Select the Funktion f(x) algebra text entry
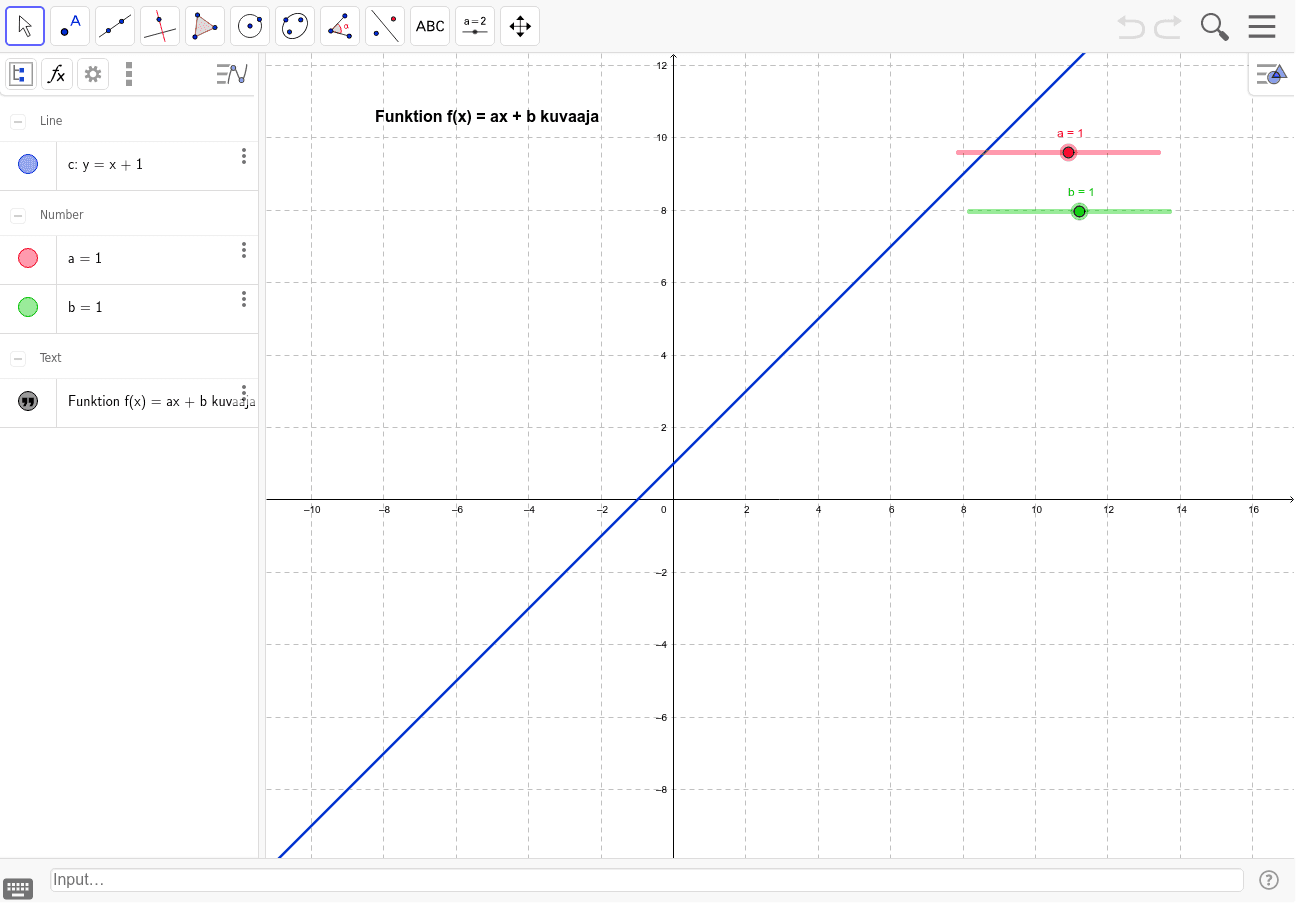Image resolution: width=1296 pixels, height=903 pixels. (129, 402)
